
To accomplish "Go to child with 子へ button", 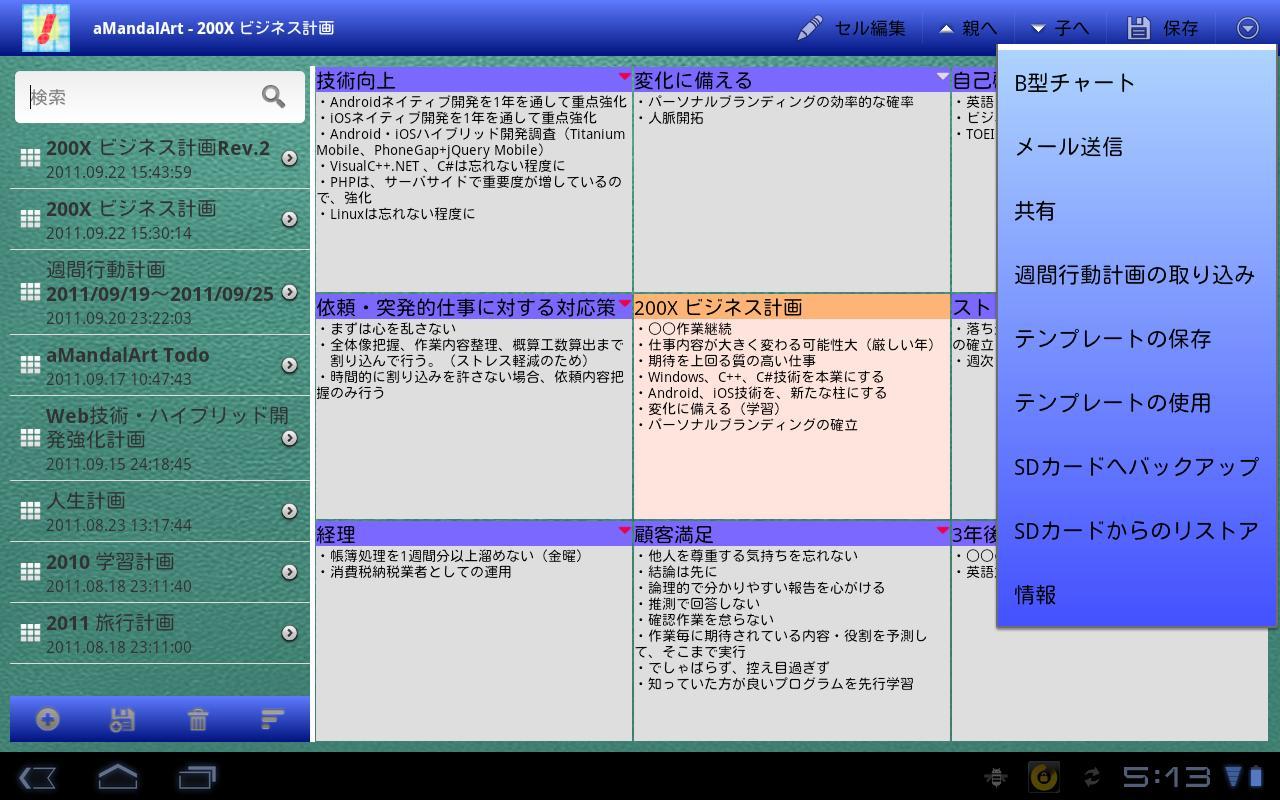I will click(x=1060, y=28).
